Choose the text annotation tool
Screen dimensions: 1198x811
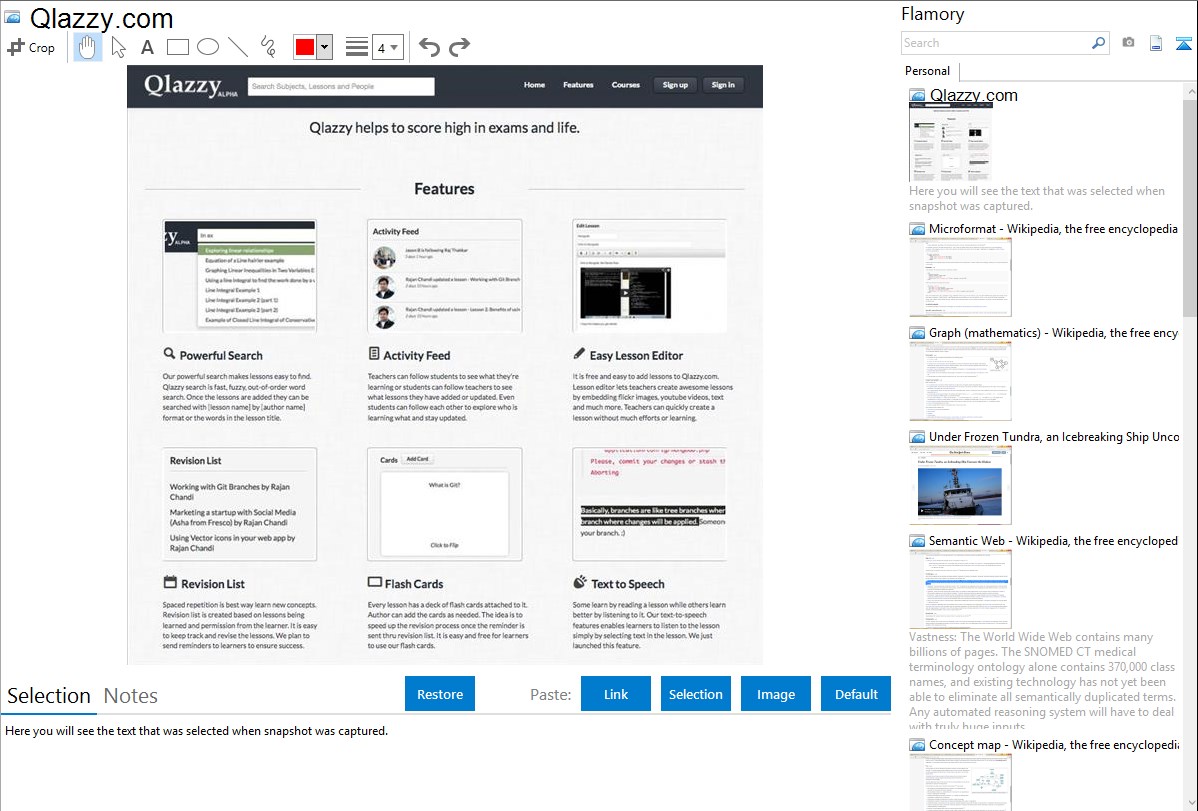coord(147,47)
